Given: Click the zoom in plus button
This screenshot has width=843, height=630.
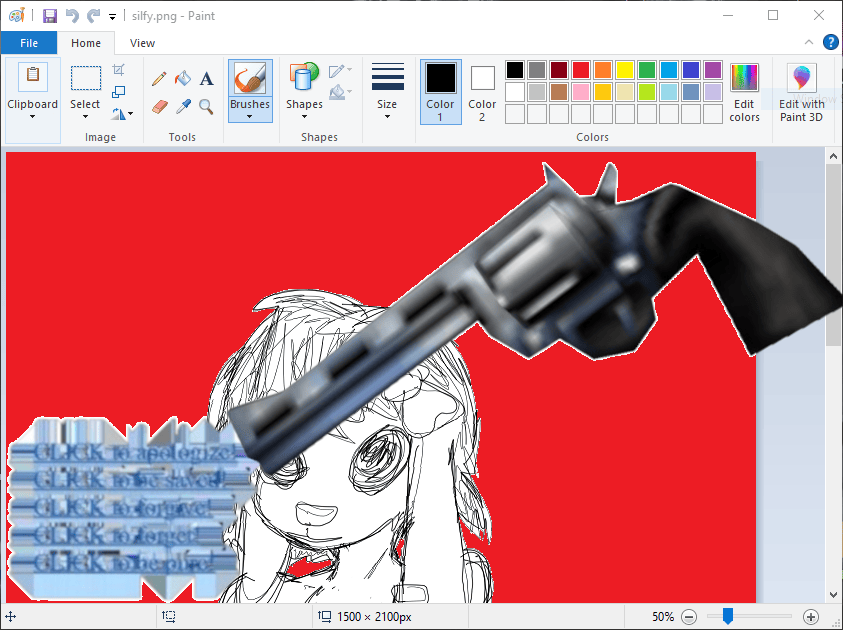Looking at the screenshot, I should [x=811, y=617].
